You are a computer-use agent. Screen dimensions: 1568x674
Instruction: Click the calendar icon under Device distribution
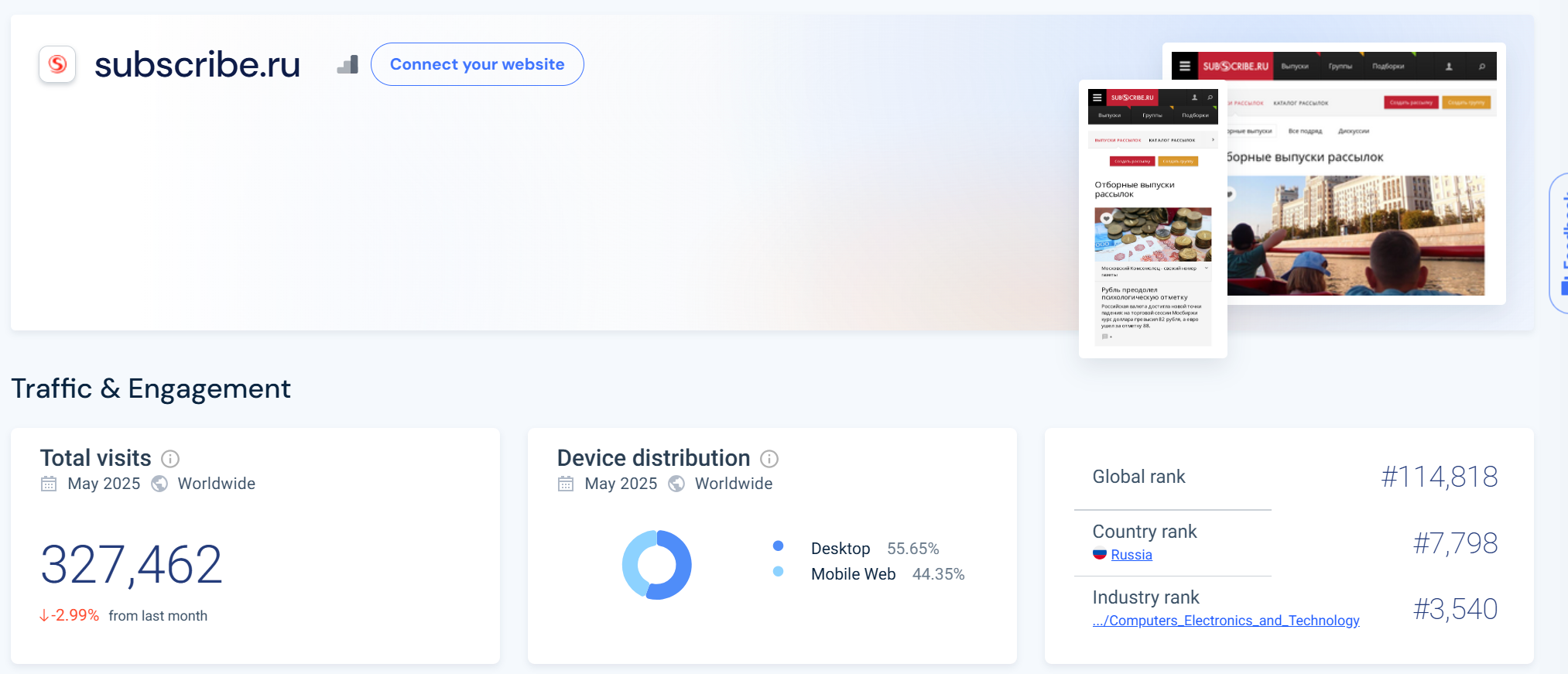point(566,484)
